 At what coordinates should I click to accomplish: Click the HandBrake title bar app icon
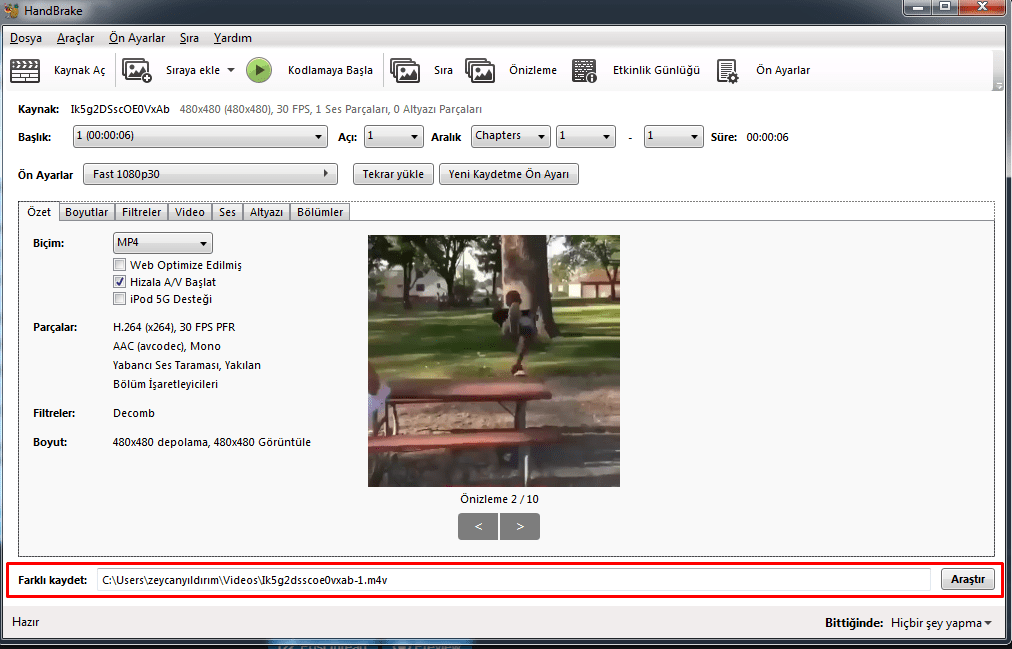coord(12,11)
